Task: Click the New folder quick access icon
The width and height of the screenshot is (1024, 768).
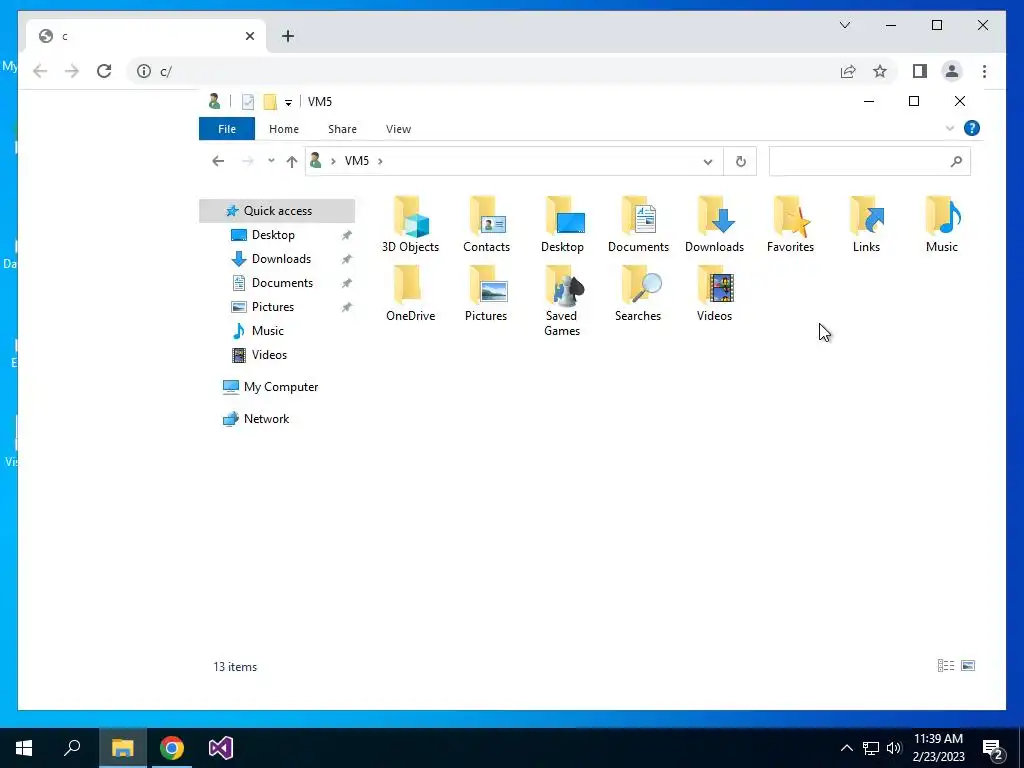Action: click(x=270, y=102)
